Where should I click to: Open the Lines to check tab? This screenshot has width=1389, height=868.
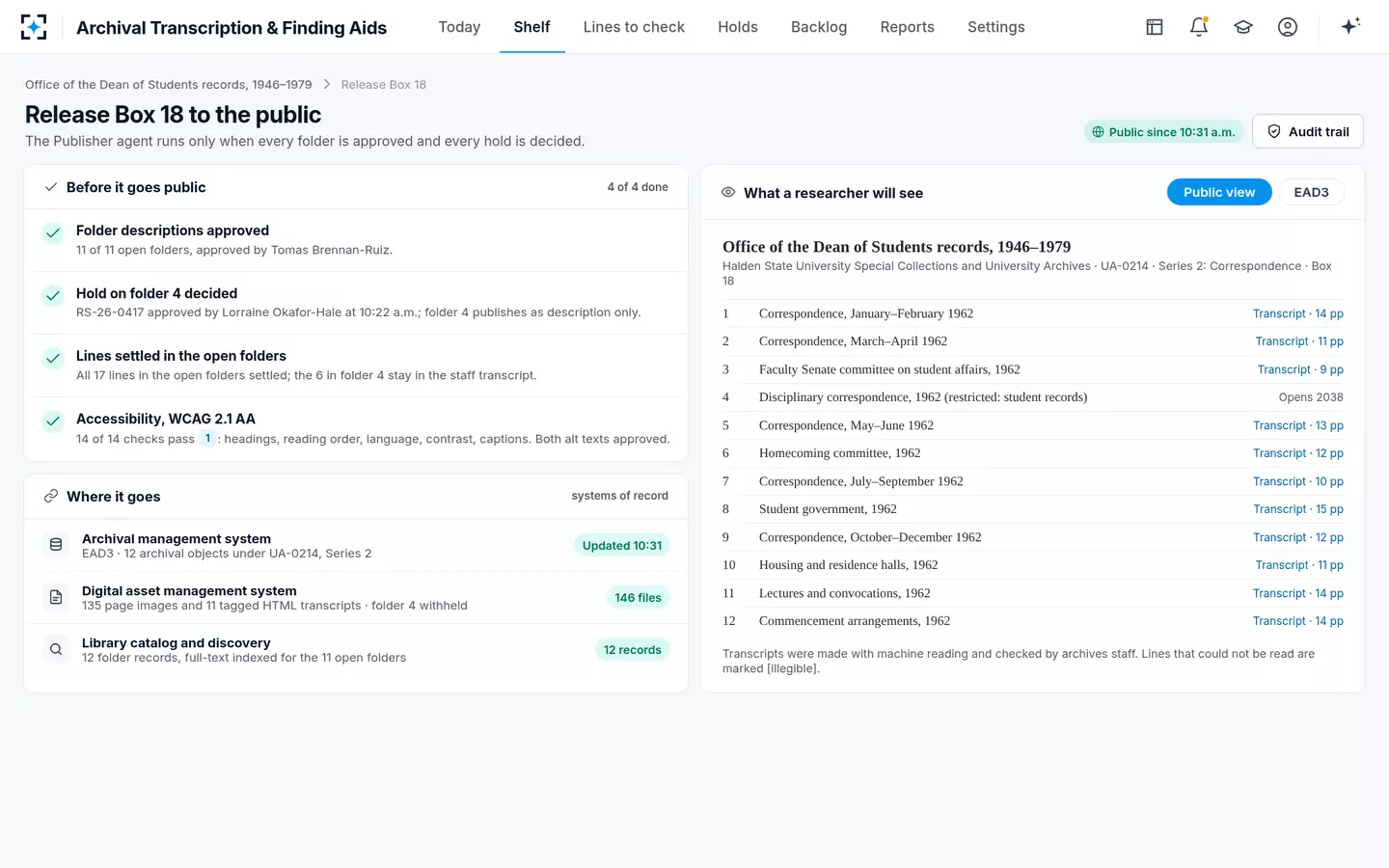click(x=634, y=27)
